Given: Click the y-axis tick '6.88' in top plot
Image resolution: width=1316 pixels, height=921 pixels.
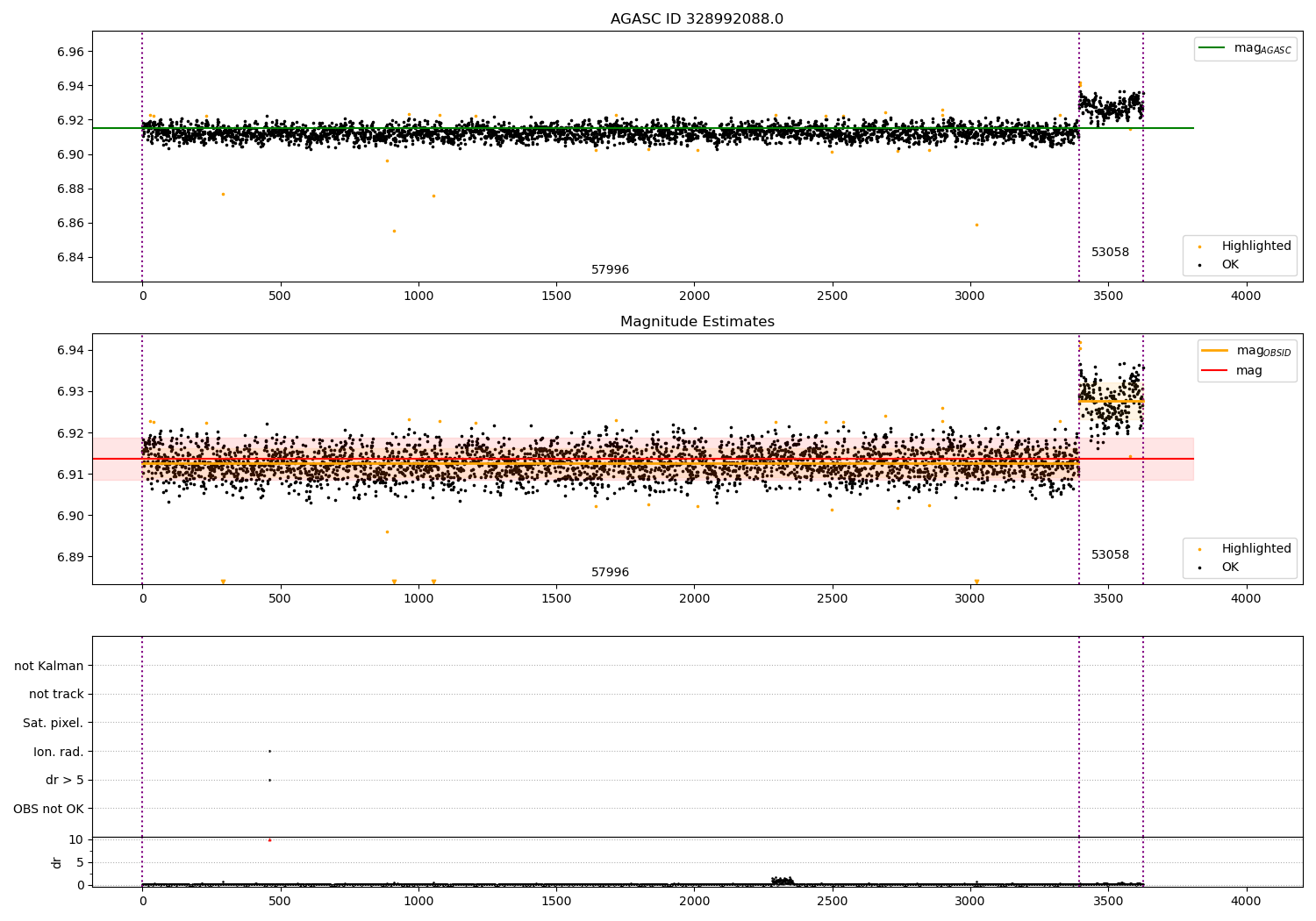Looking at the screenshot, I should click(68, 189).
